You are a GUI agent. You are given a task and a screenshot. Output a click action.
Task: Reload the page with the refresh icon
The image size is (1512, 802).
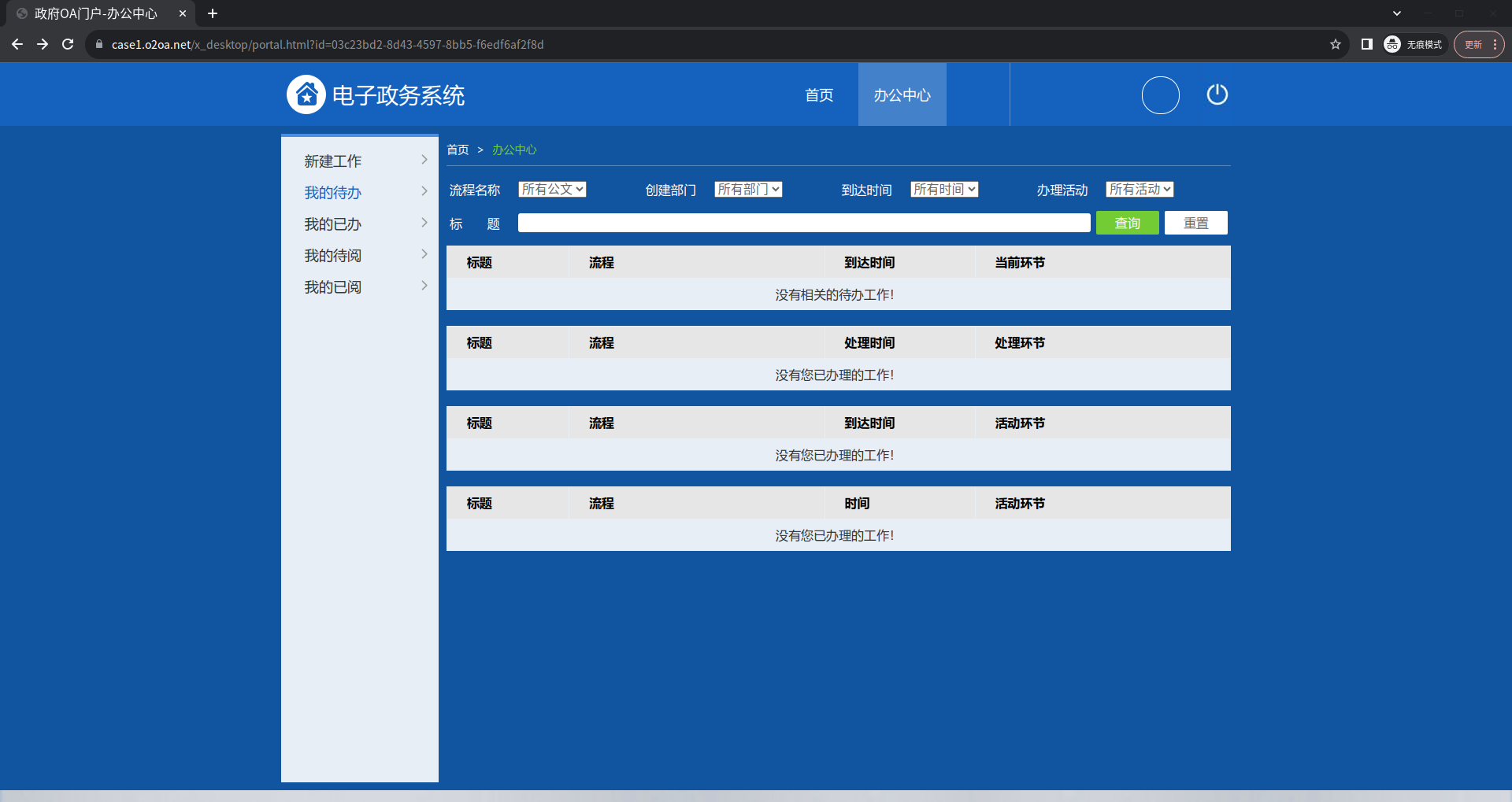point(68,45)
